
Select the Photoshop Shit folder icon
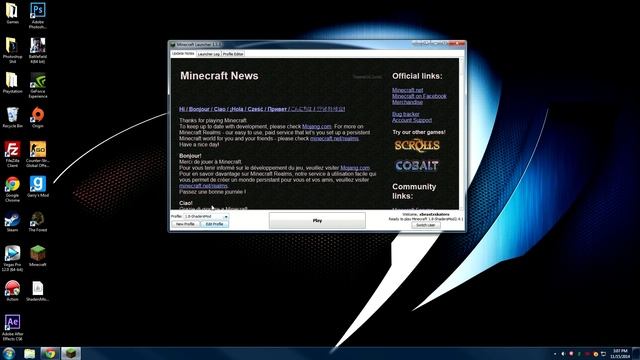click(x=12, y=50)
